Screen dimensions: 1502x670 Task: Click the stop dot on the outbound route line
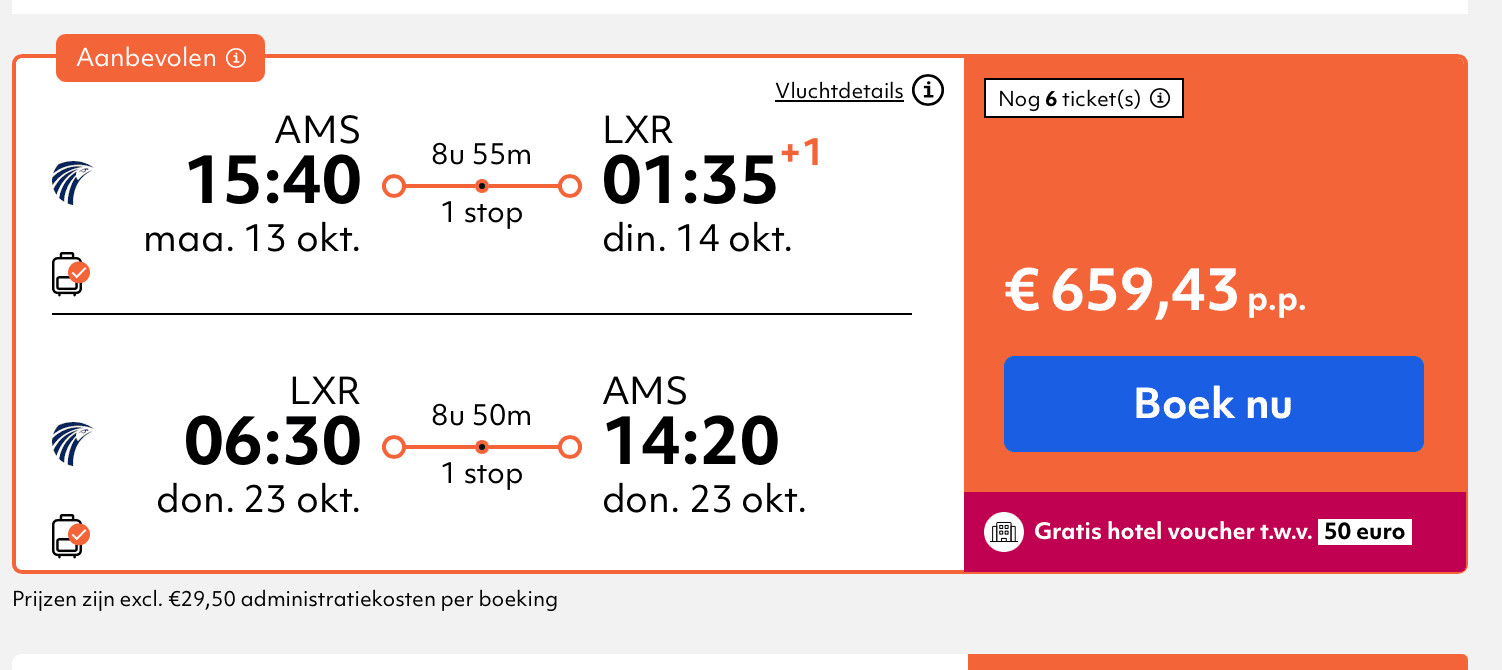click(x=482, y=186)
